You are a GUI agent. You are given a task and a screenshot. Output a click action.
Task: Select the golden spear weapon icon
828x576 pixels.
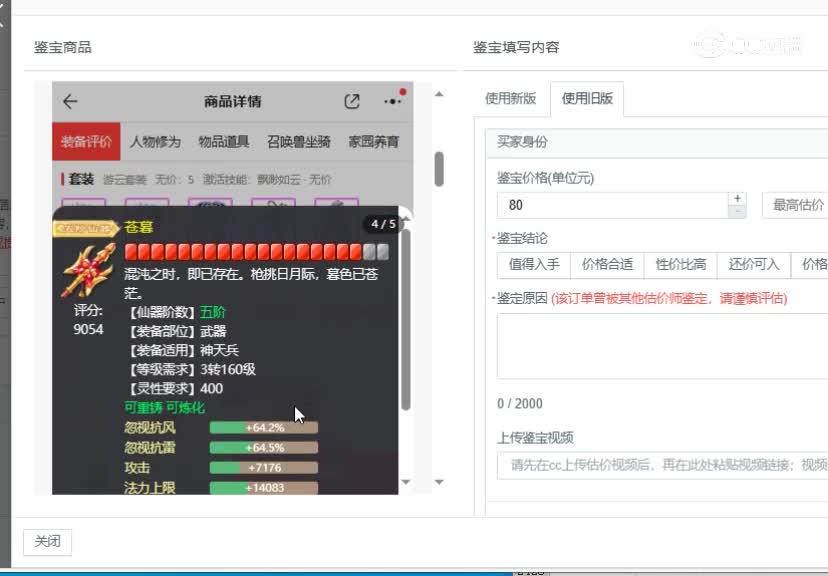(x=89, y=274)
